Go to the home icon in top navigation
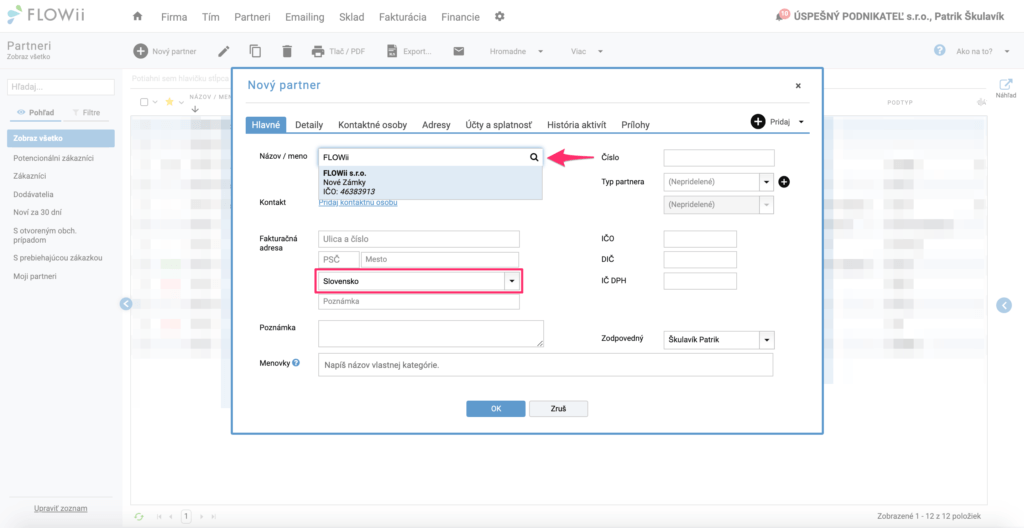Screen dimensions: 1024x528 coord(137,17)
